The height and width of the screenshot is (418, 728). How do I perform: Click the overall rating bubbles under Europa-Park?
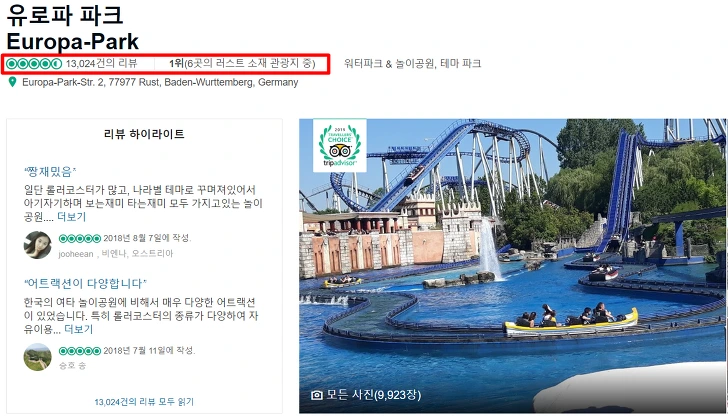coord(34,64)
